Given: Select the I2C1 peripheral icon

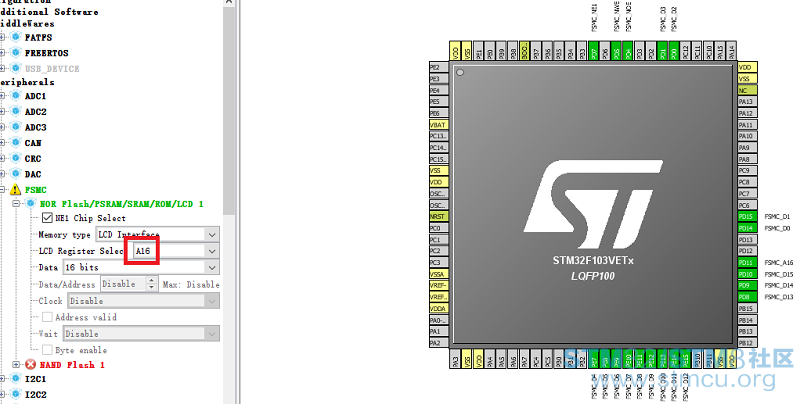Looking at the screenshot, I should click(x=16, y=379).
